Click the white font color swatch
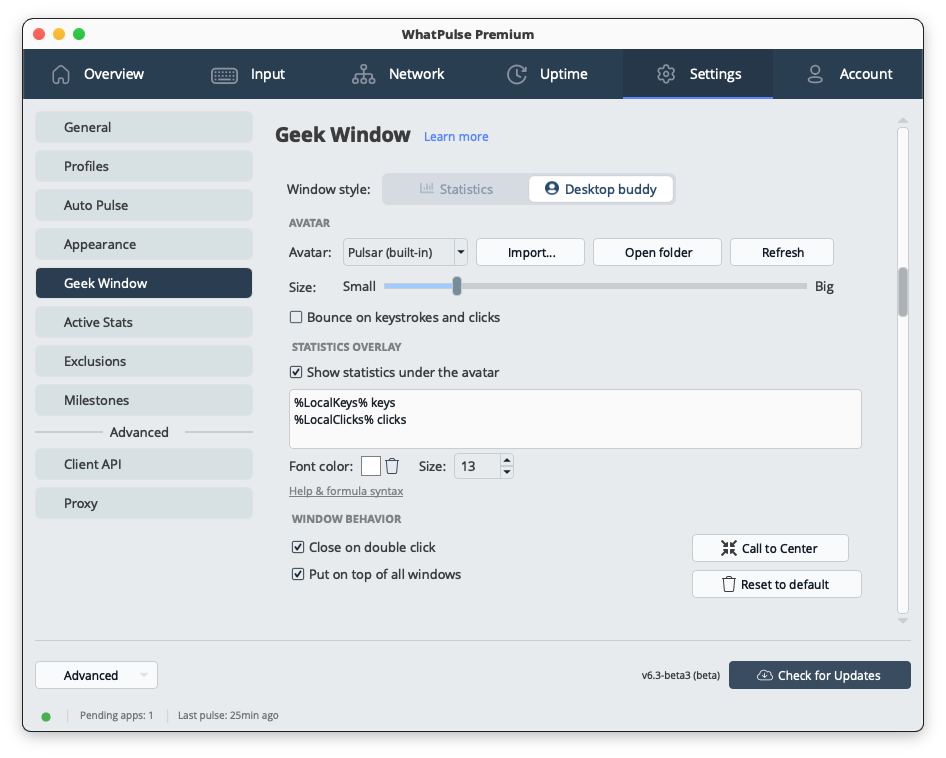The image size is (946, 758). tap(370, 466)
